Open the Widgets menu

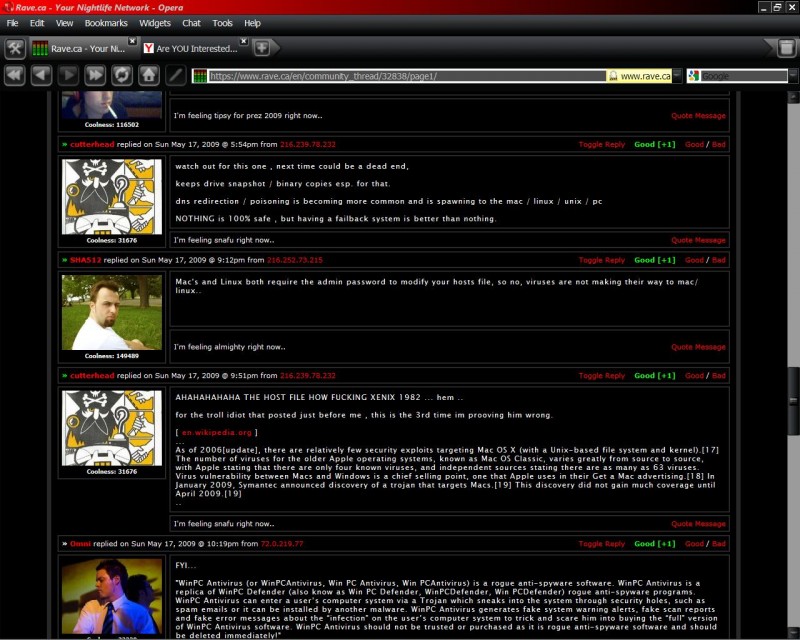pos(155,23)
